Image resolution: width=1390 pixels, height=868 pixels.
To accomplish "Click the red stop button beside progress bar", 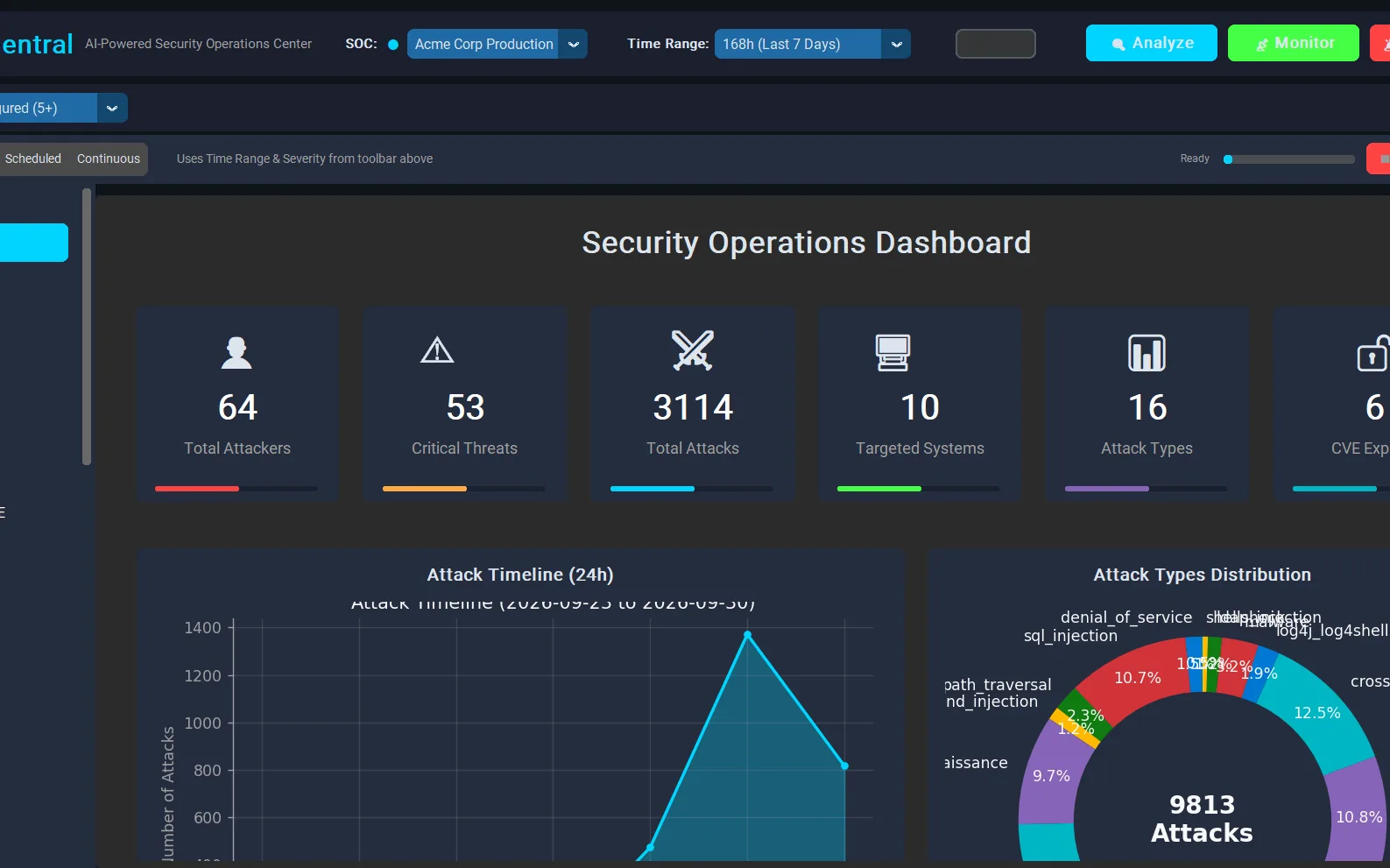I will [x=1379, y=159].
